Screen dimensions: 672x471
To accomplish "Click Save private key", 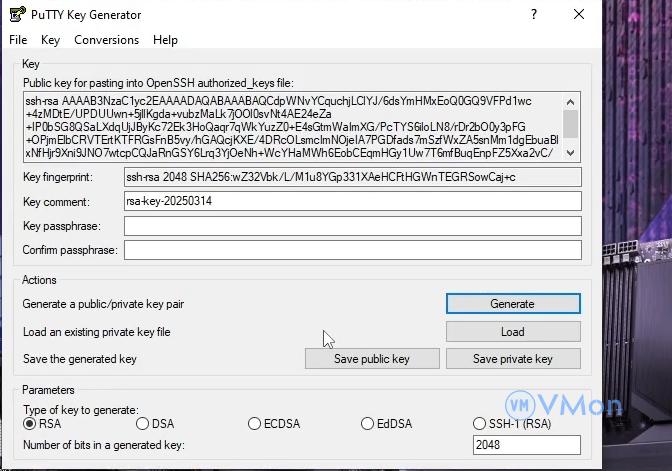I will click(512, 359).
